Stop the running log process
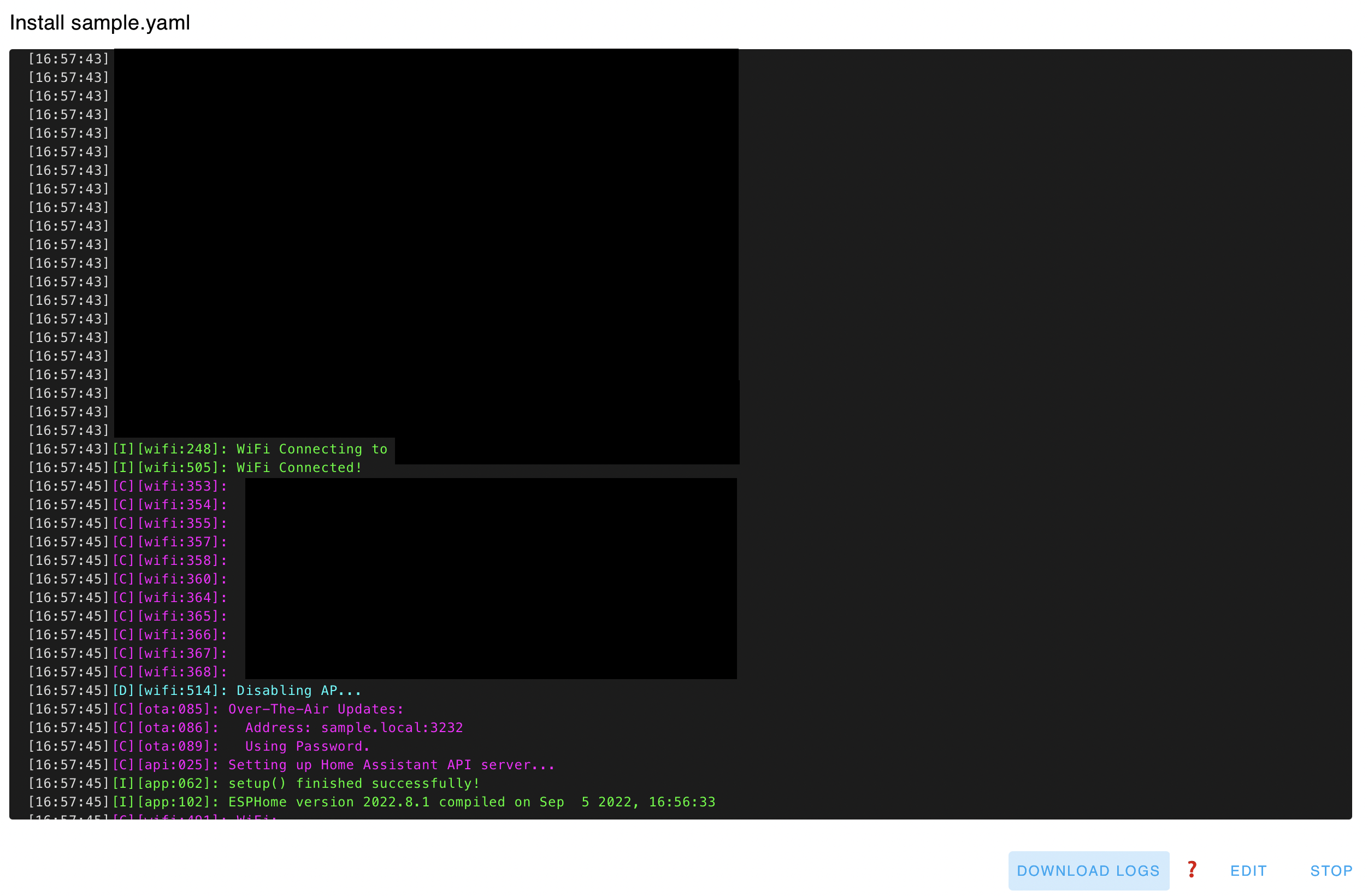Viewport: 1368px width, 896px height. coord(1331,870)
